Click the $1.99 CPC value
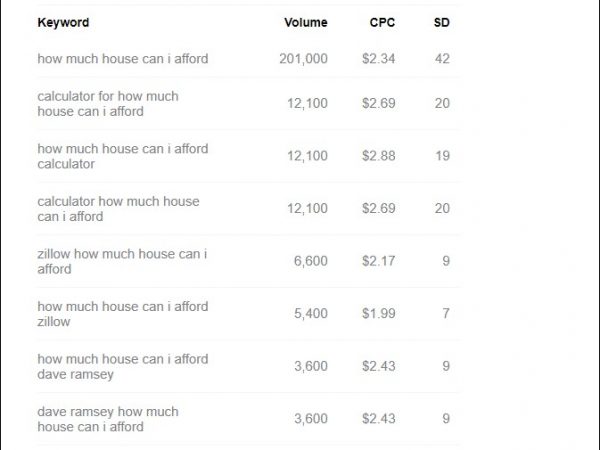600x450 pixels. [379, 314]
